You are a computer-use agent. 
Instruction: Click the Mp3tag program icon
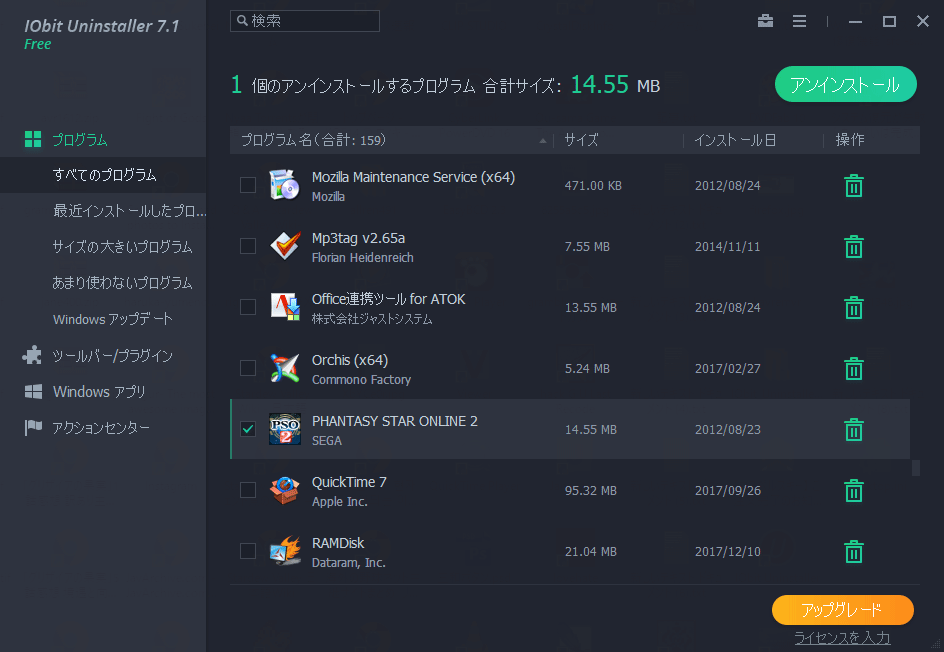285,246
